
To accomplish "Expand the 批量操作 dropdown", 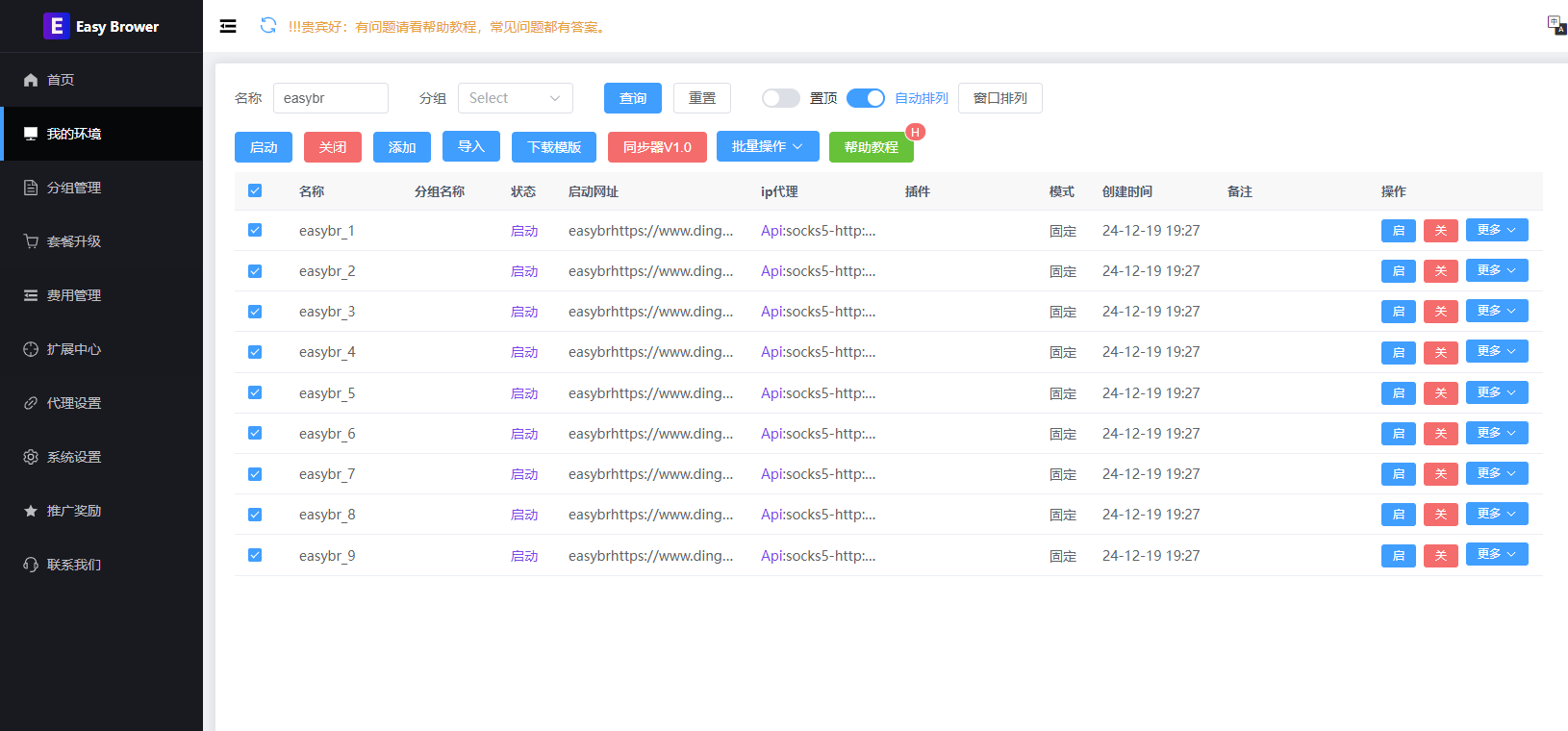I will click(x=768, y=146).
